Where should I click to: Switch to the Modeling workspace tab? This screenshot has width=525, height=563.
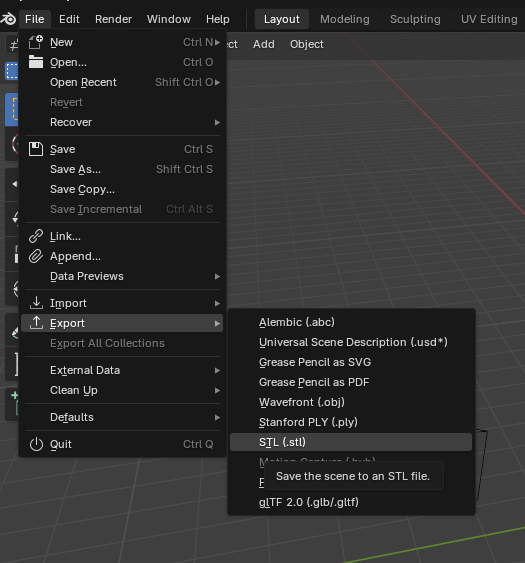(x=345, y=19)
